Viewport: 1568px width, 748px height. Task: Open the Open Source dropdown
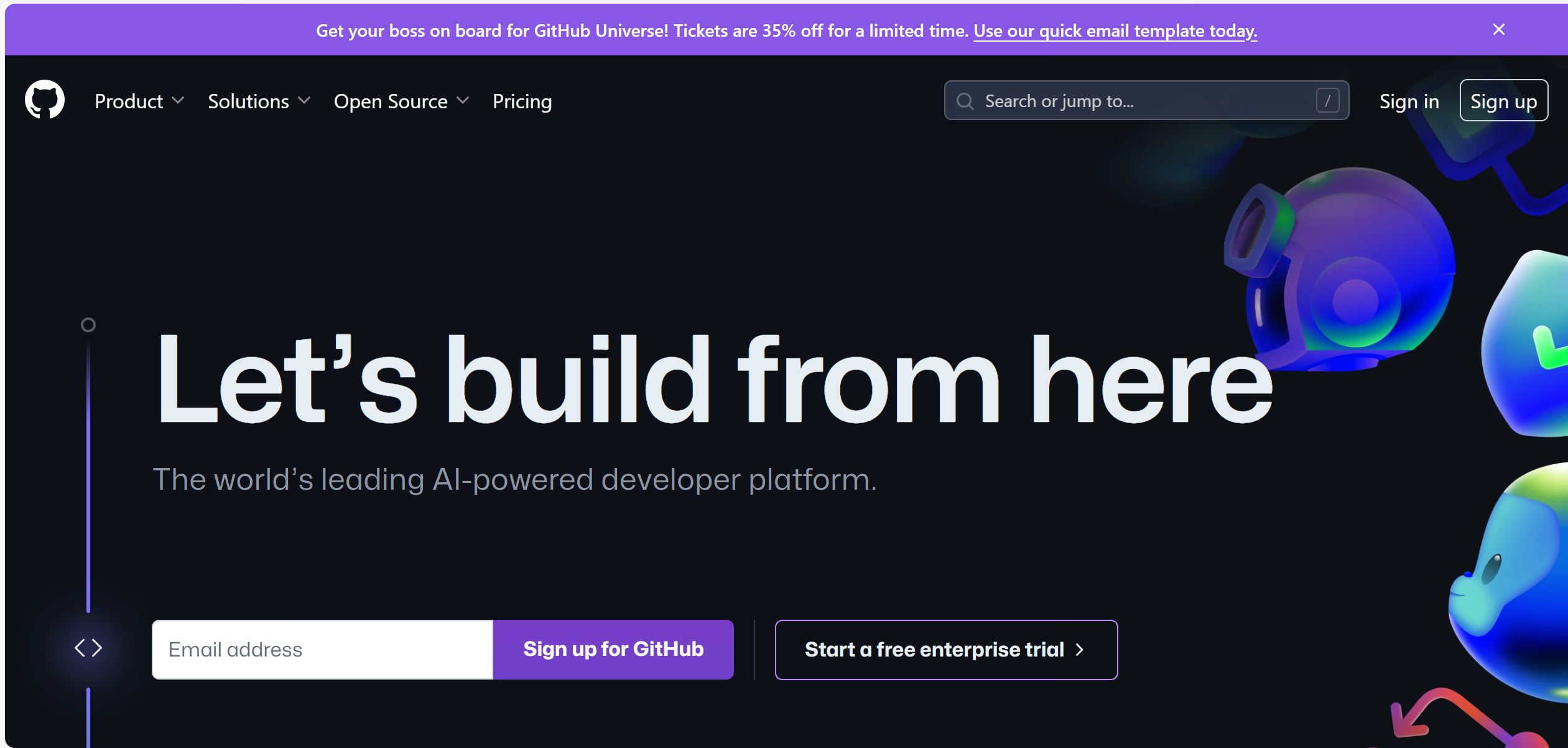401,101
